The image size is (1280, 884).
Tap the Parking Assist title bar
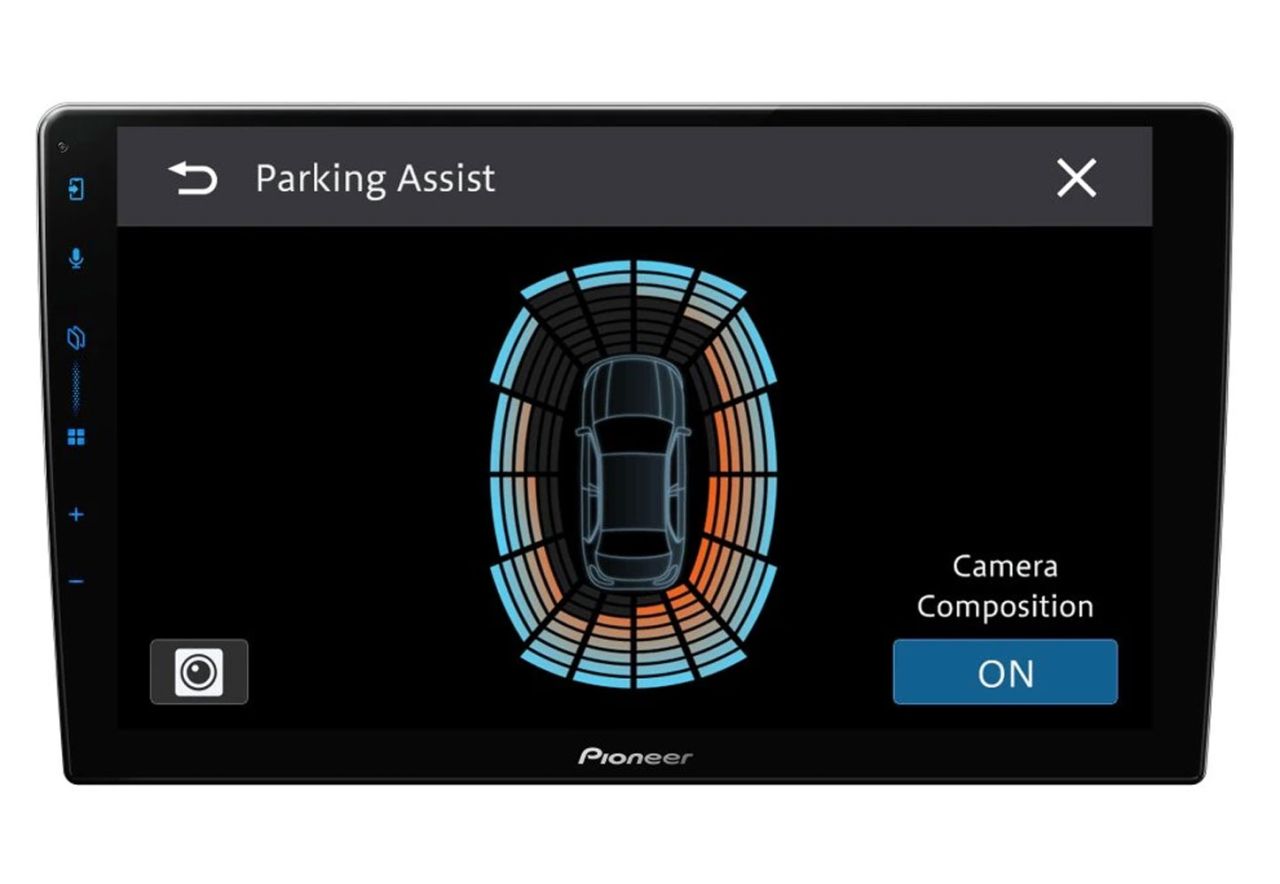[375, 178]
